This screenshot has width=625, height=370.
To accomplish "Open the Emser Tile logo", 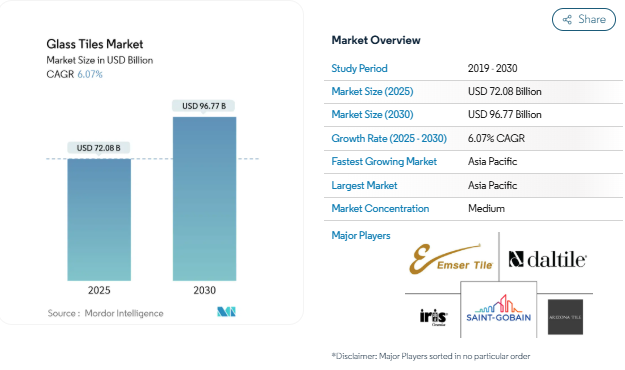I will click(451, 259).
